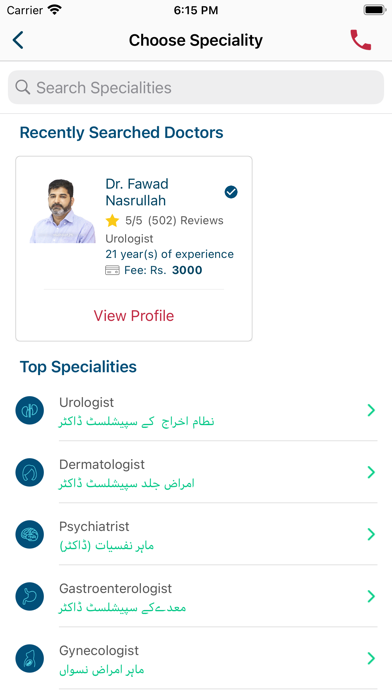Tap the Dr. Fawad Nasrullah name
Viewport: 392px width, 696px height.
(137, 192)
